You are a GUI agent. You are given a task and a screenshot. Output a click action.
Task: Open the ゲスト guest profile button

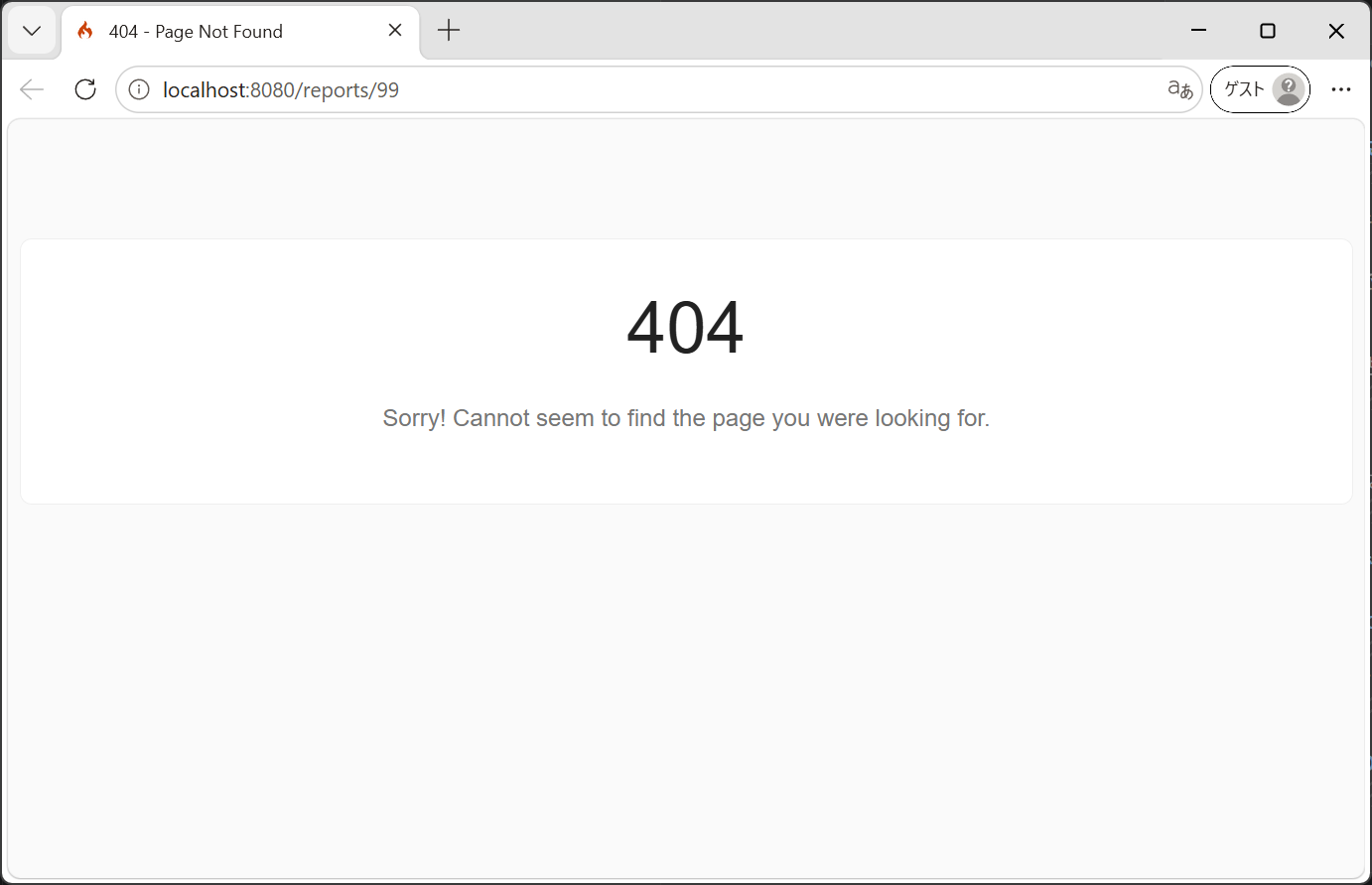click(x=1260, y=89)
